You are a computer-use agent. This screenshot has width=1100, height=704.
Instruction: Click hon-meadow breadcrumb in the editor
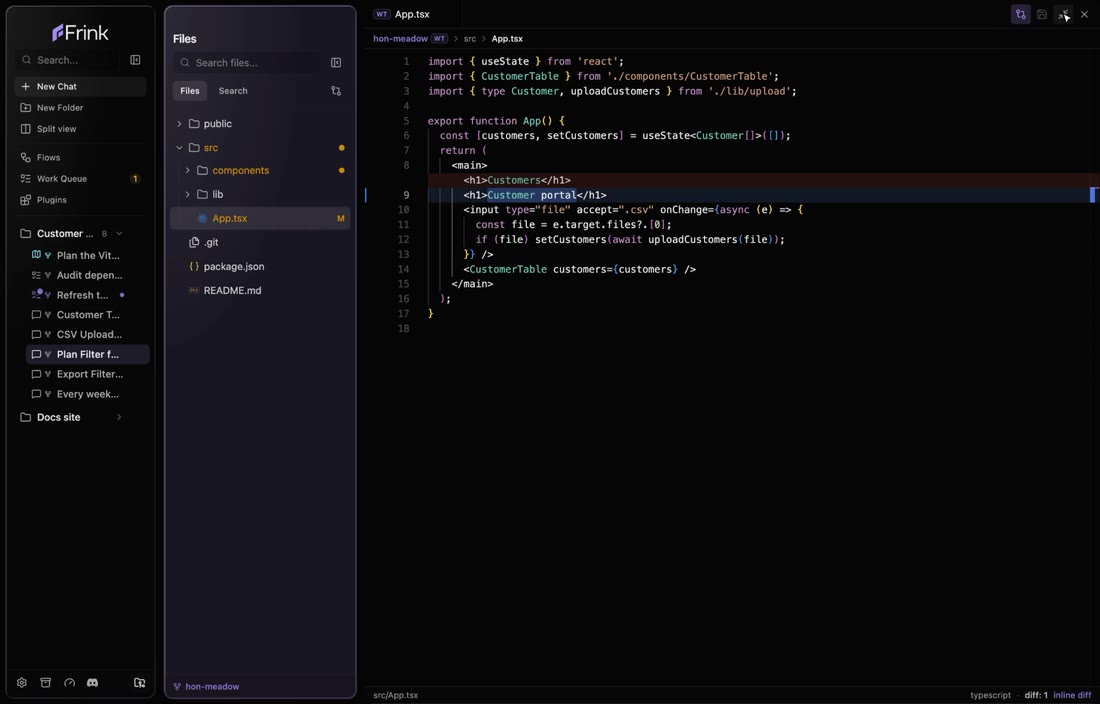(x=401, y=39)
